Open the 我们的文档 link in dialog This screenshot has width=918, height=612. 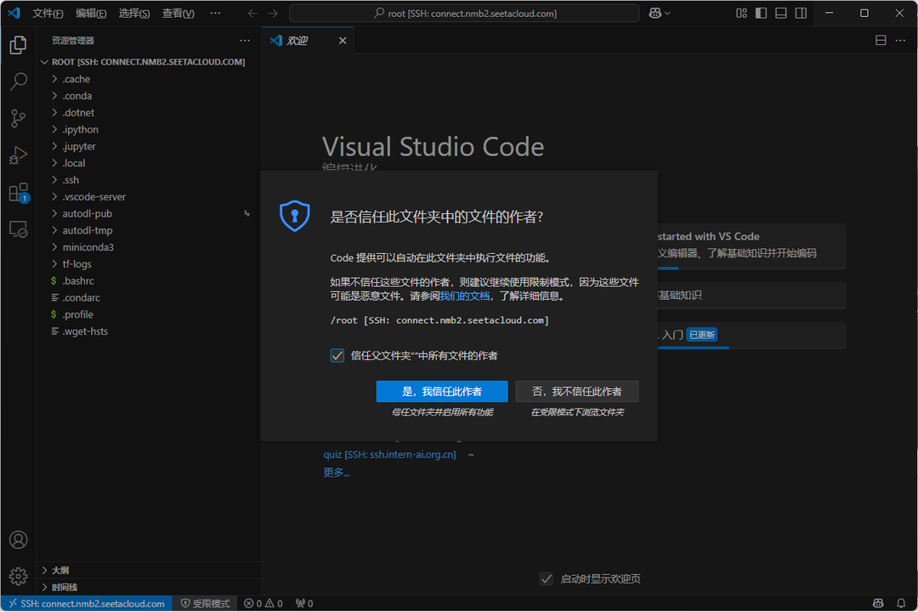[465, 296]
